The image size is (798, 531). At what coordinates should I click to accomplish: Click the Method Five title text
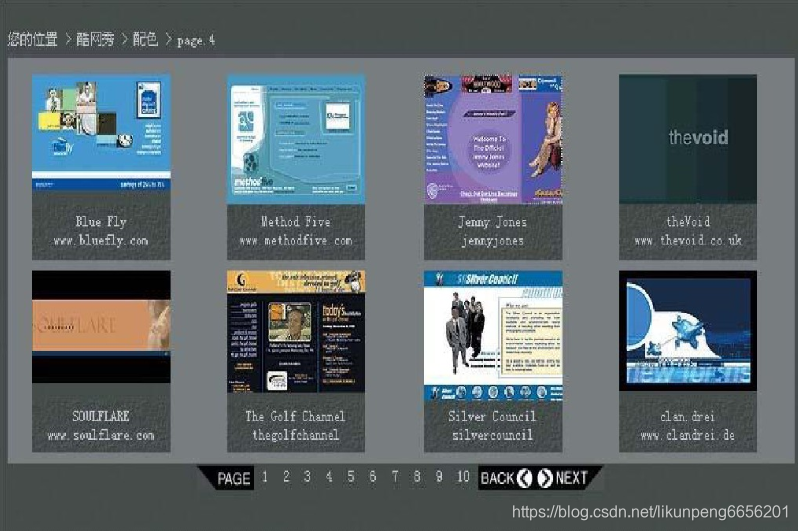pyautogui.click(x=296, y=221)
